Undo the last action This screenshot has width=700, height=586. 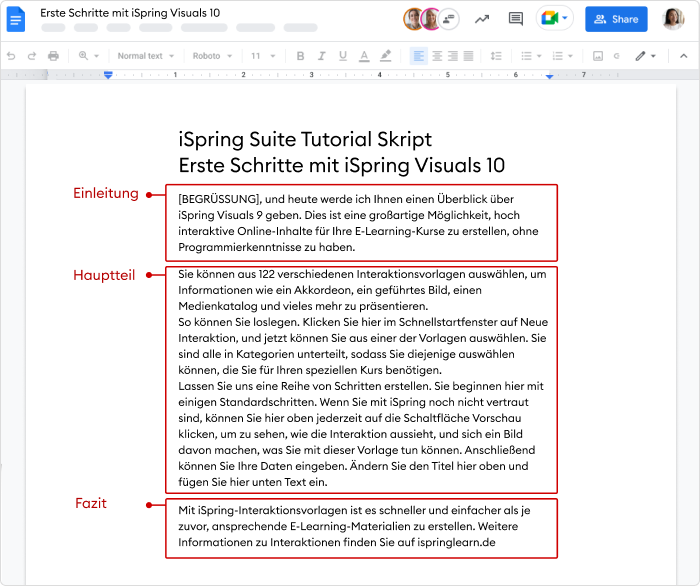click(11, 56)
